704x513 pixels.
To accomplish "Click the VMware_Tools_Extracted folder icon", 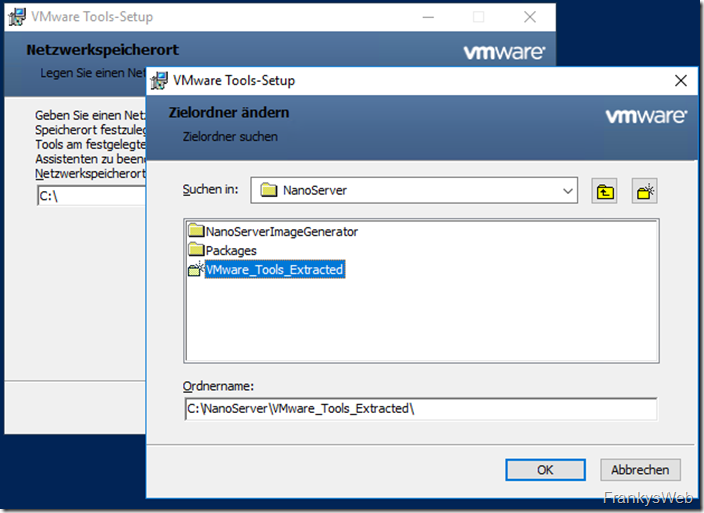I will [x=196, y=270].
